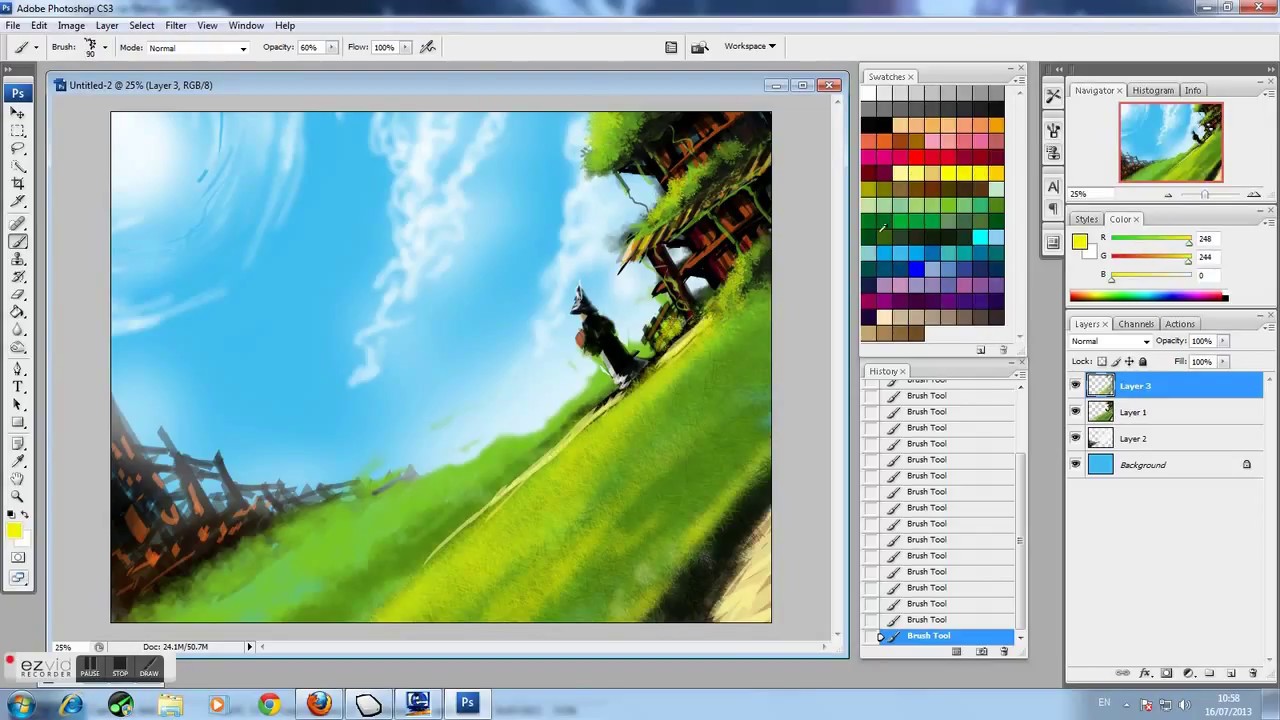Toggle lock all for layer

[x=1143, y=361]
